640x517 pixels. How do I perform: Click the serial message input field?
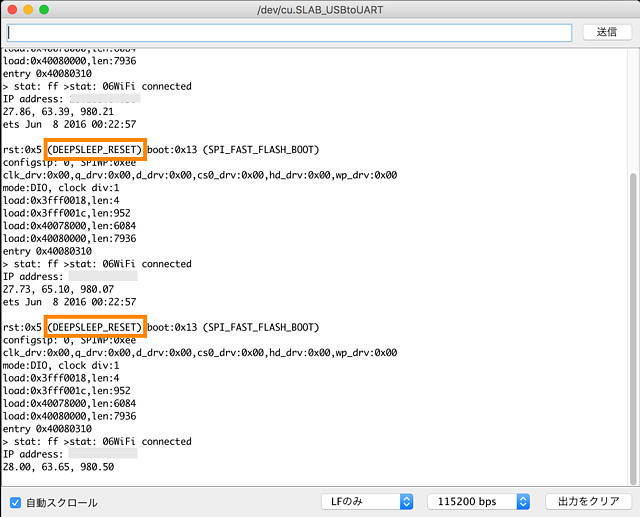[x=289, y=33]
